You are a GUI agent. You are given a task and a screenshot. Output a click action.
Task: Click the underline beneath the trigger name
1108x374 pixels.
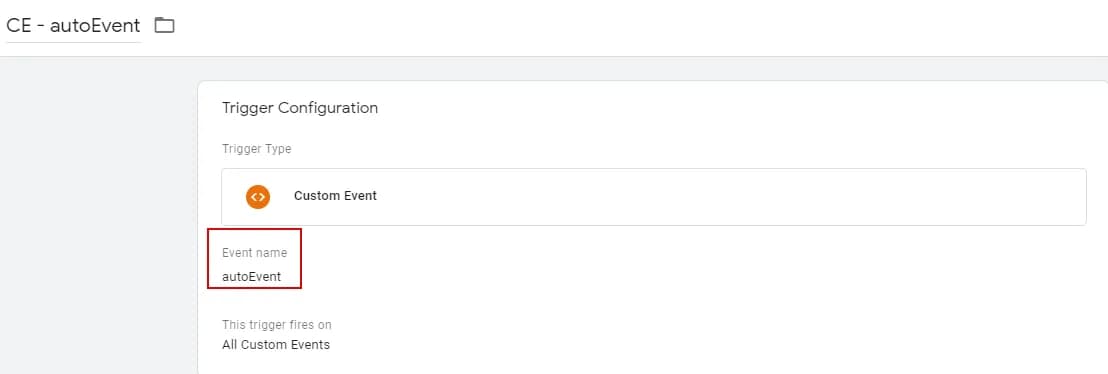[73, 42]
